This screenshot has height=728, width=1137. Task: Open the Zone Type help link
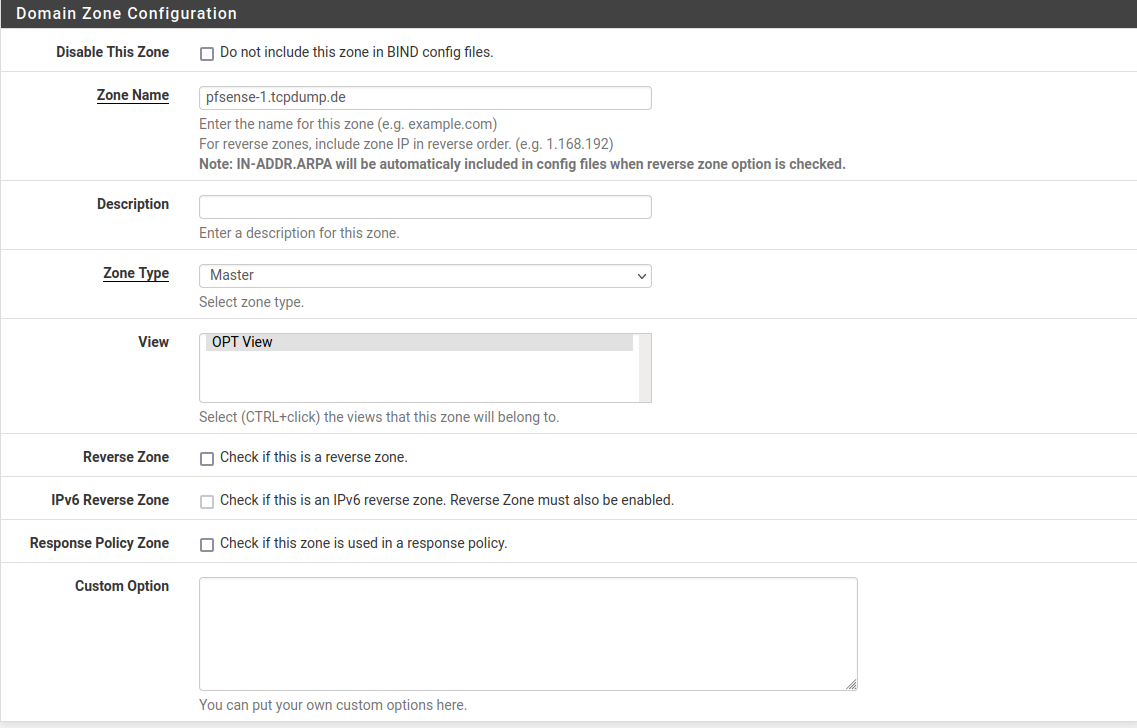coord(136,273)
